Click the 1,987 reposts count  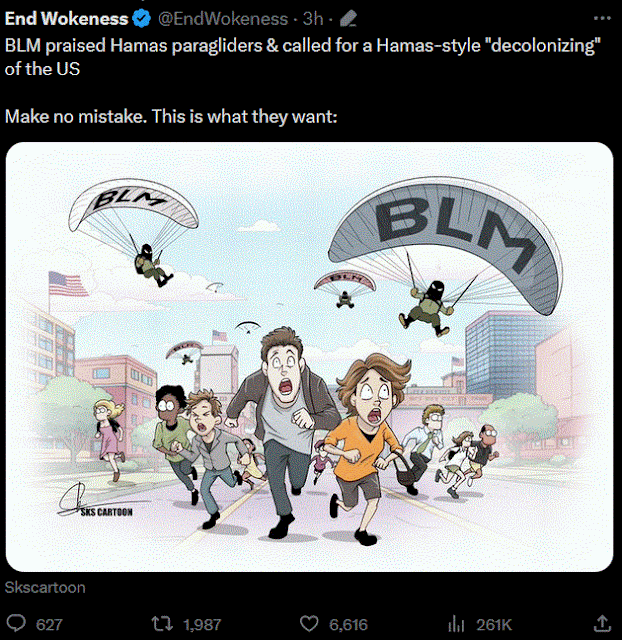[x=202, y=624]
